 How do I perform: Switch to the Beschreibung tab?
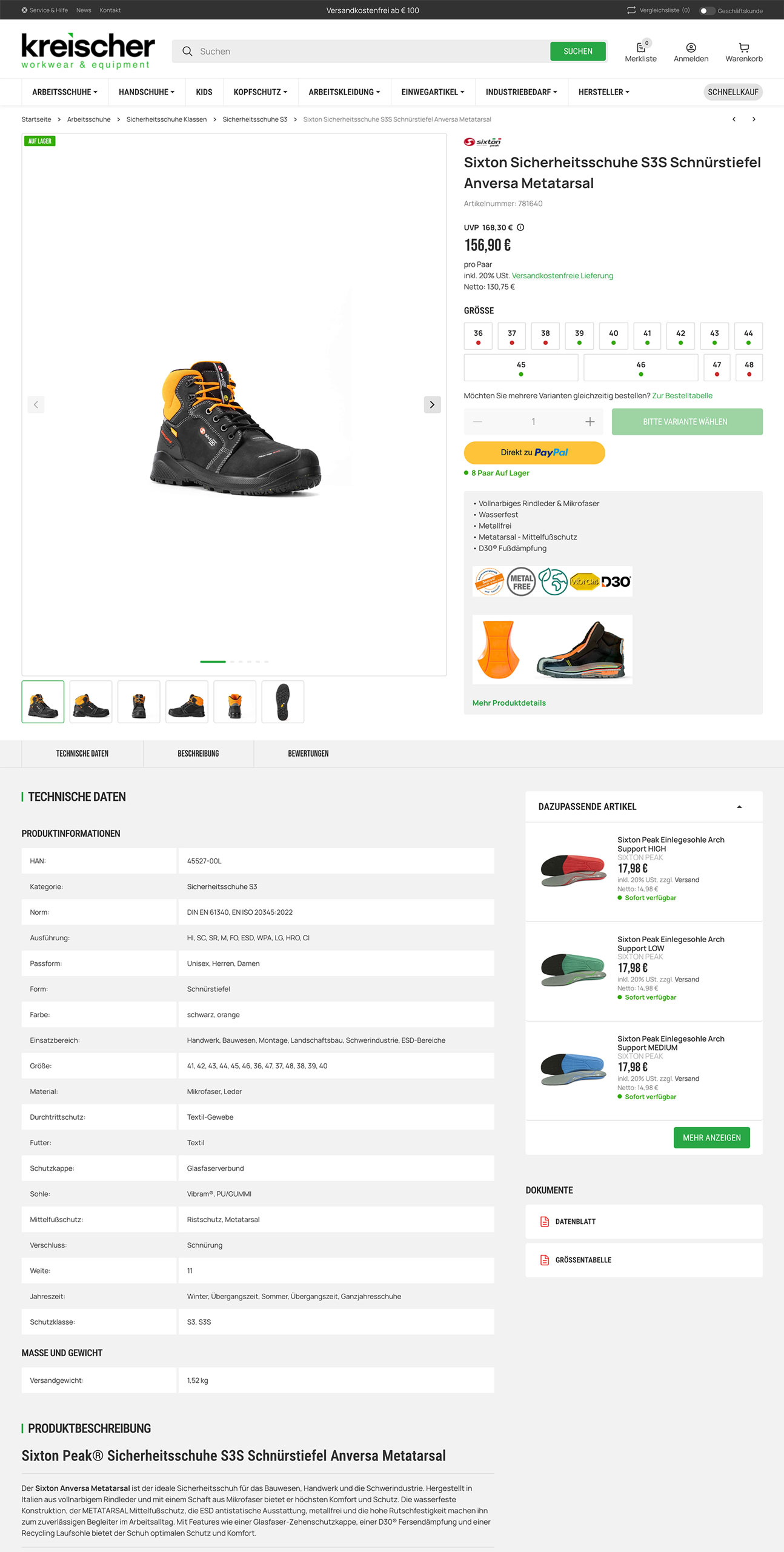click(198, 754)
